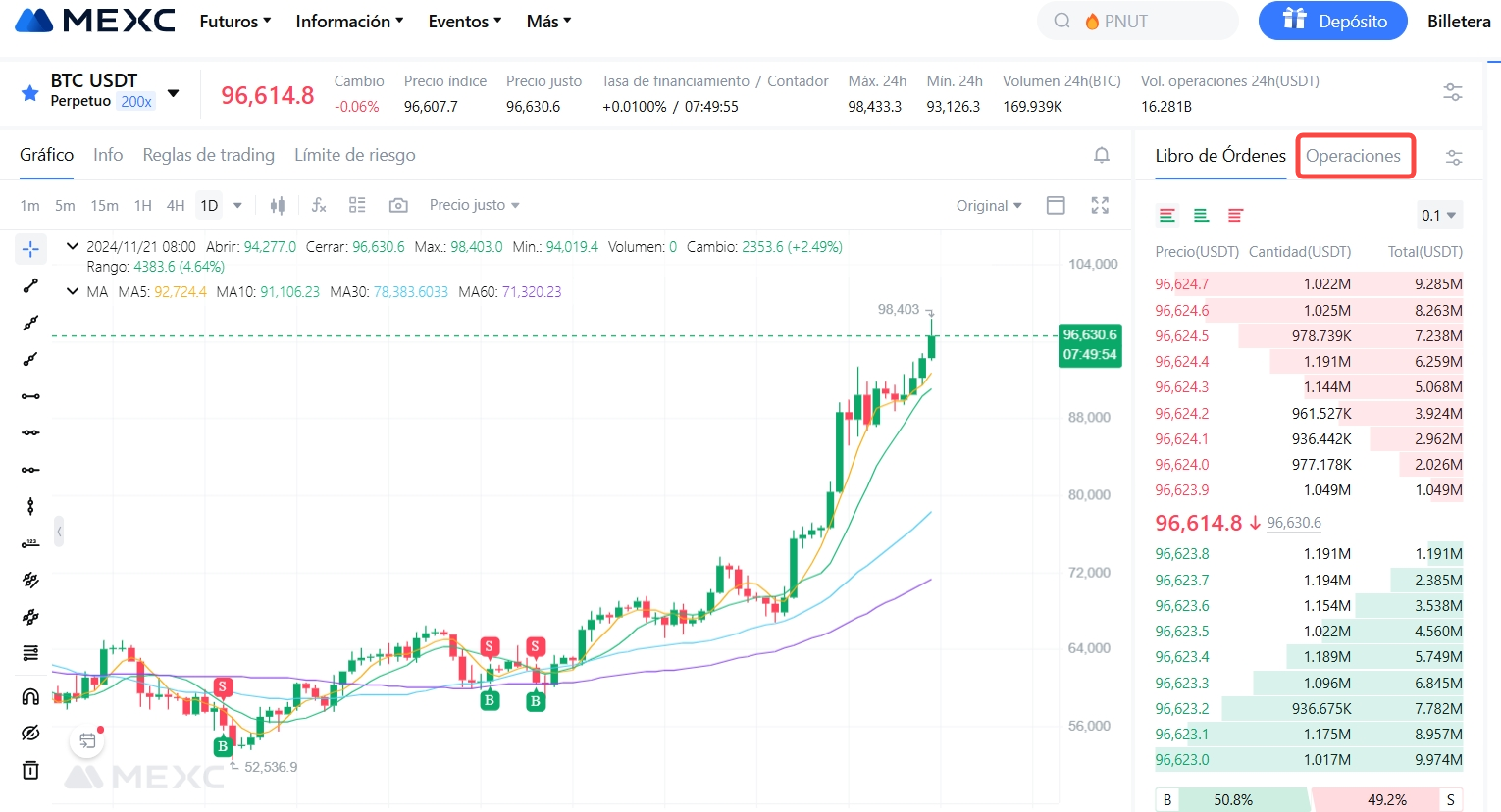Switch chart layout with window icon
Screen dimensions: 1501x812
click(x=1056, y=205)
